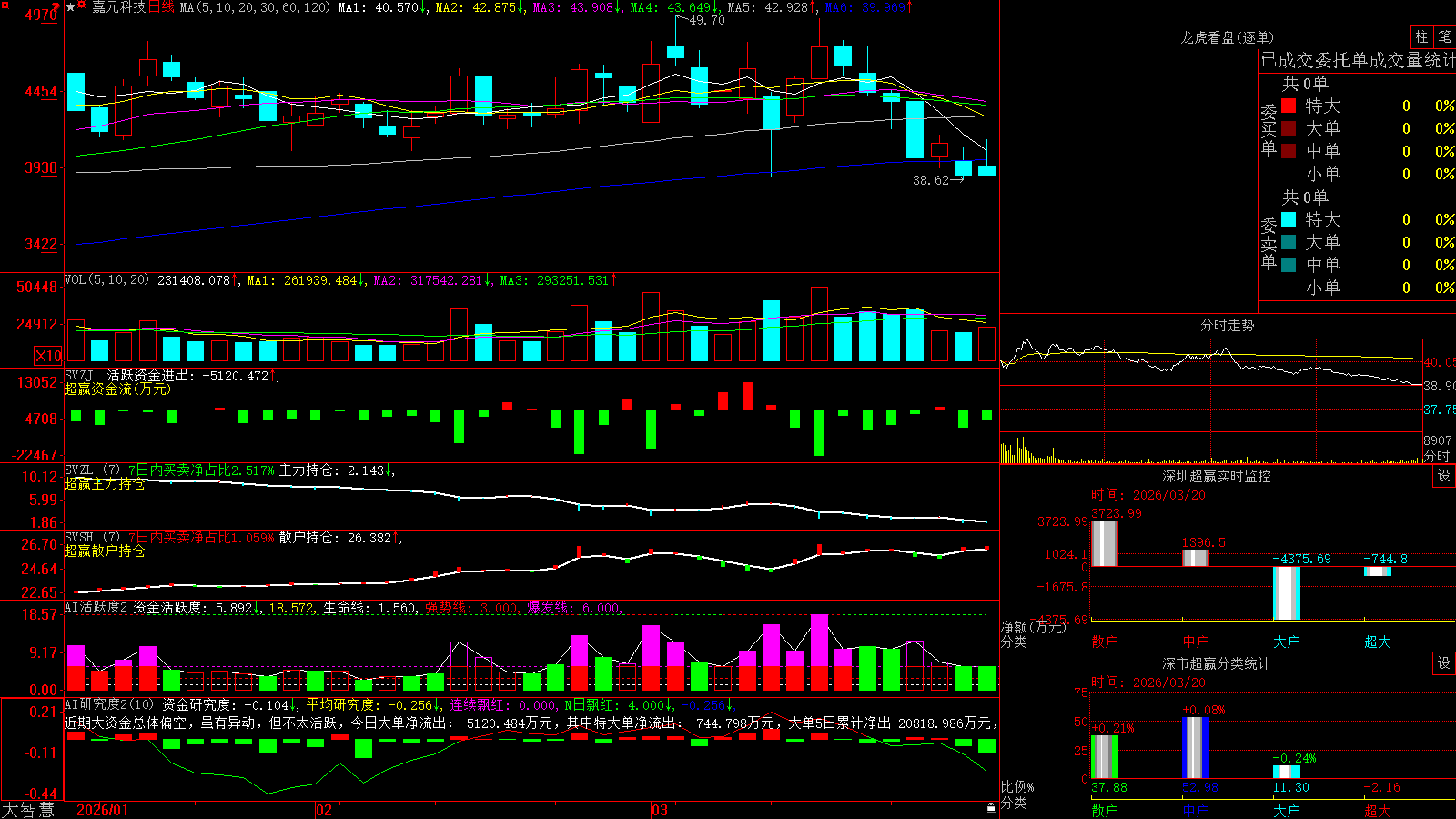Image resolution: width=1456 pixels, height=819 pixels.
Task: Click the 深市超赢分类统计 panel title
Action: tap(1216, 664)
